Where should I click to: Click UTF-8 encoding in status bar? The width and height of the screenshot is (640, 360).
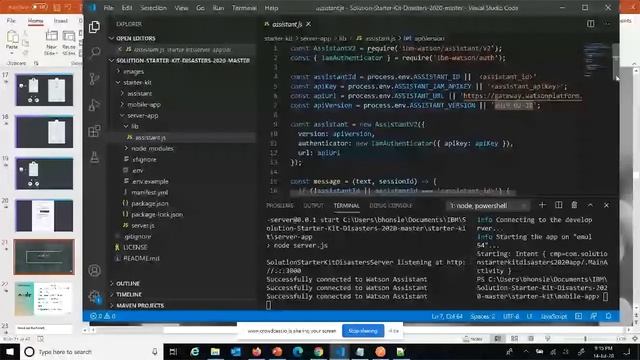(511, 316)
